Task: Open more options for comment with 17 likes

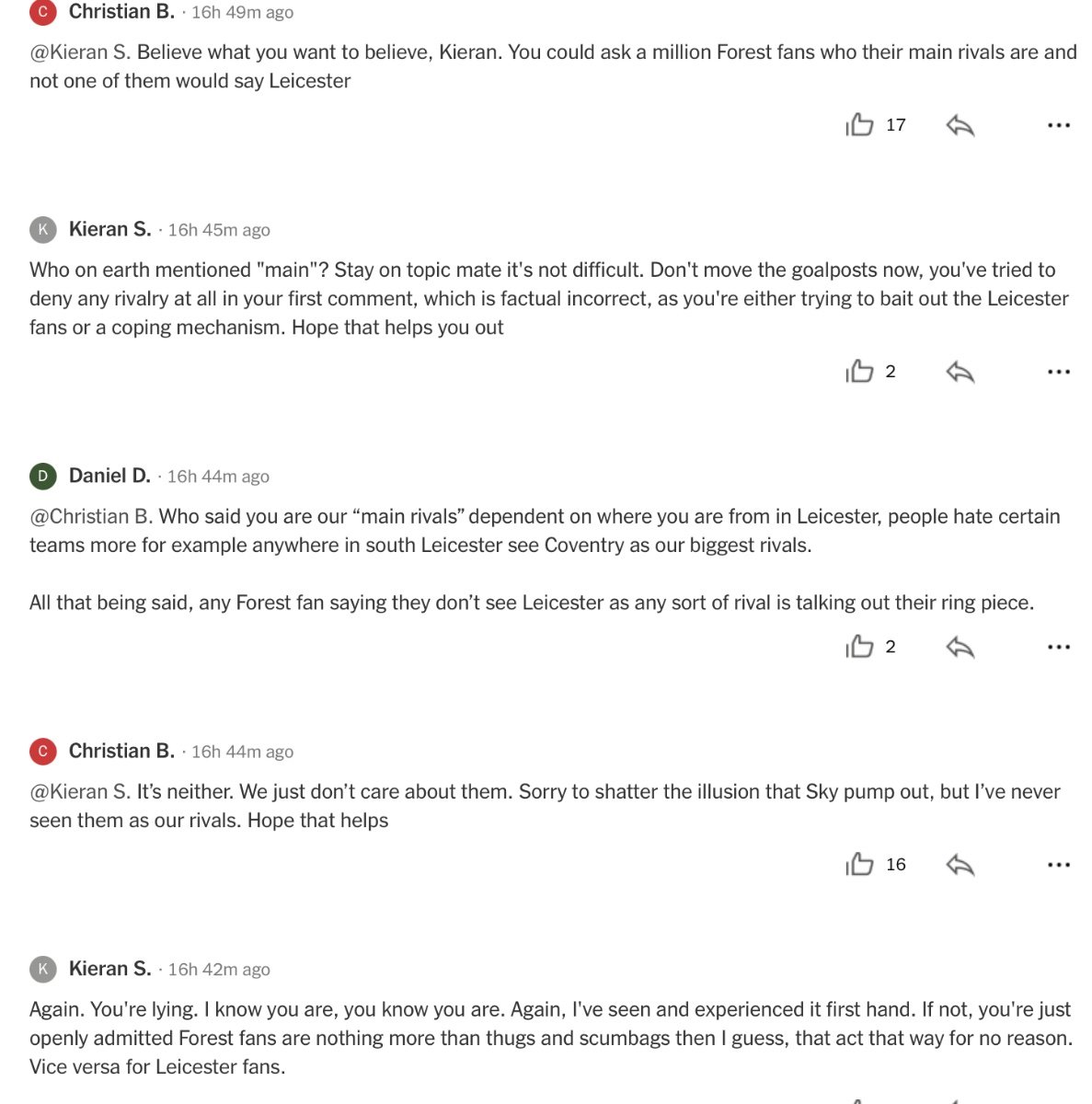Action: (1059, 125)
